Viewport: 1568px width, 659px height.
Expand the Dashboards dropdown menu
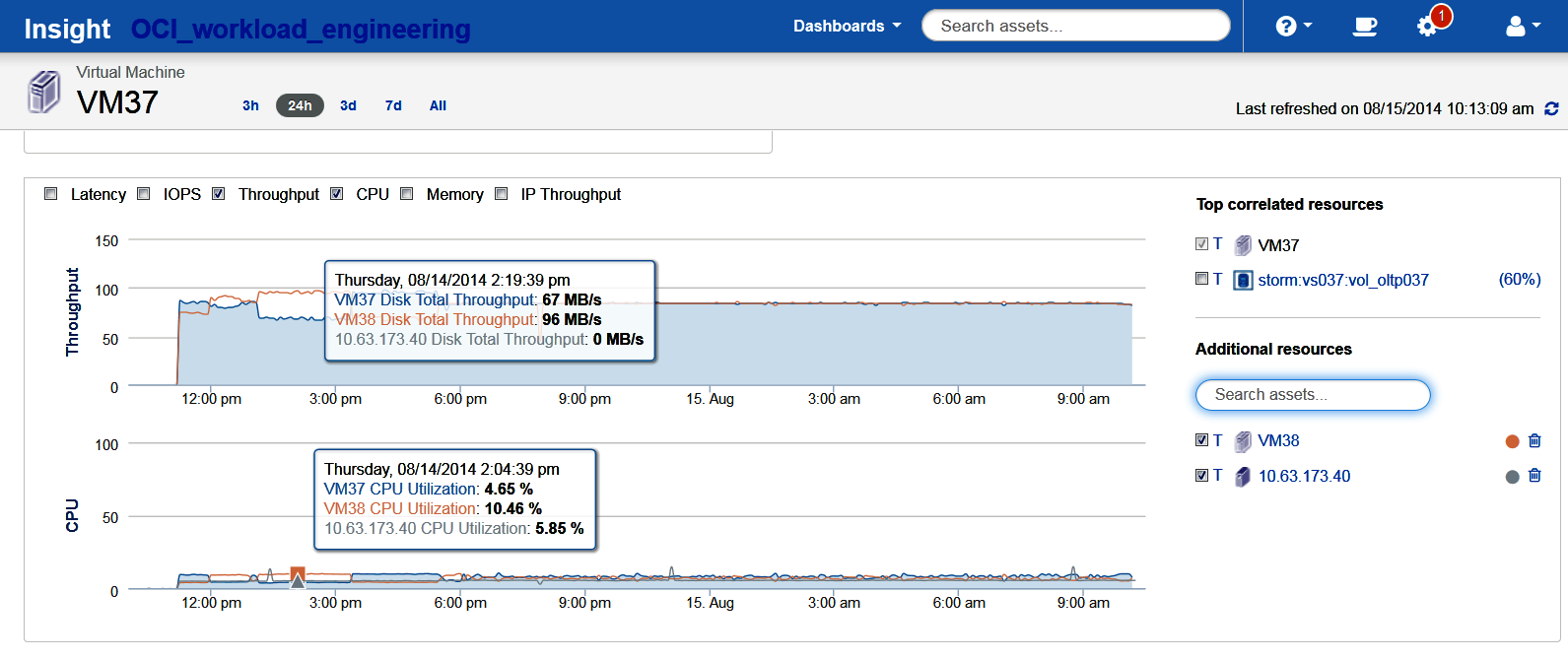pos(847,27)
